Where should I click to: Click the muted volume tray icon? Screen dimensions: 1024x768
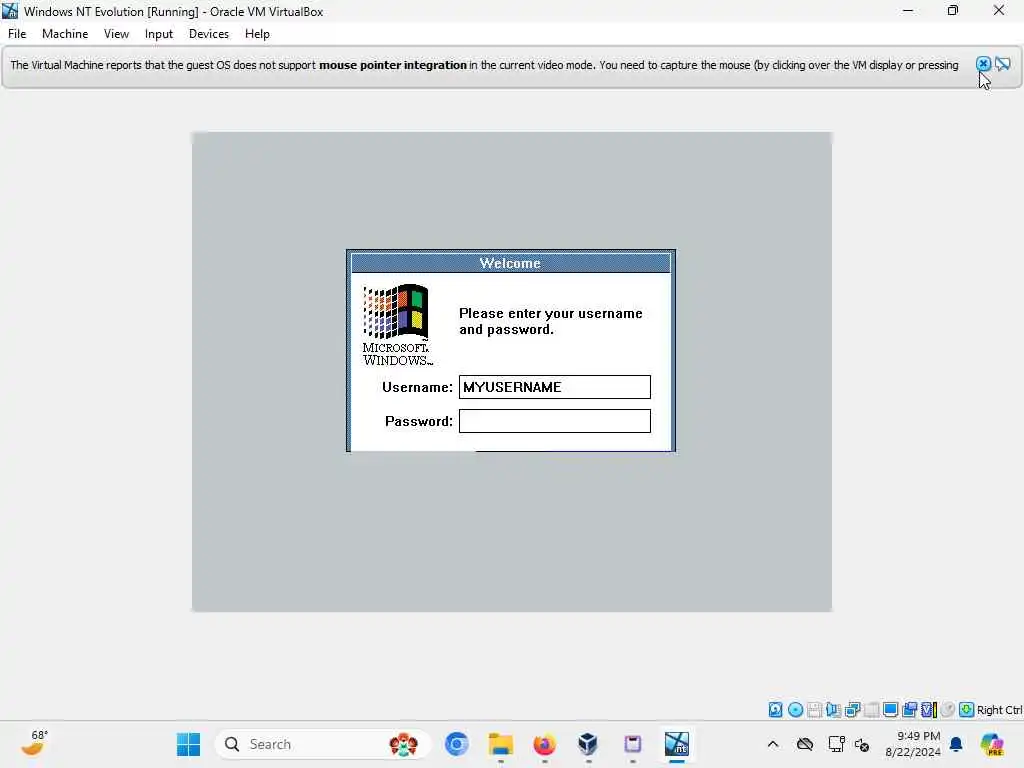[862, 744]
